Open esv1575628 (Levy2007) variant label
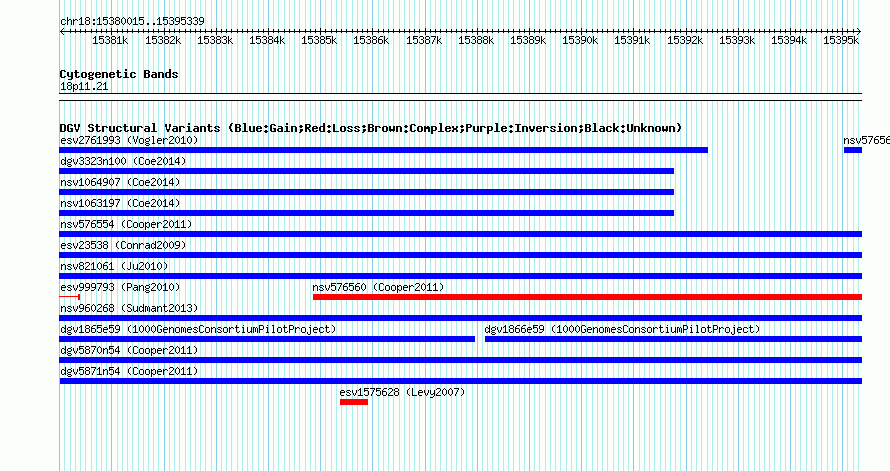Image resolution: width=890 pixels, height=471 pixels. pos(402,392)
